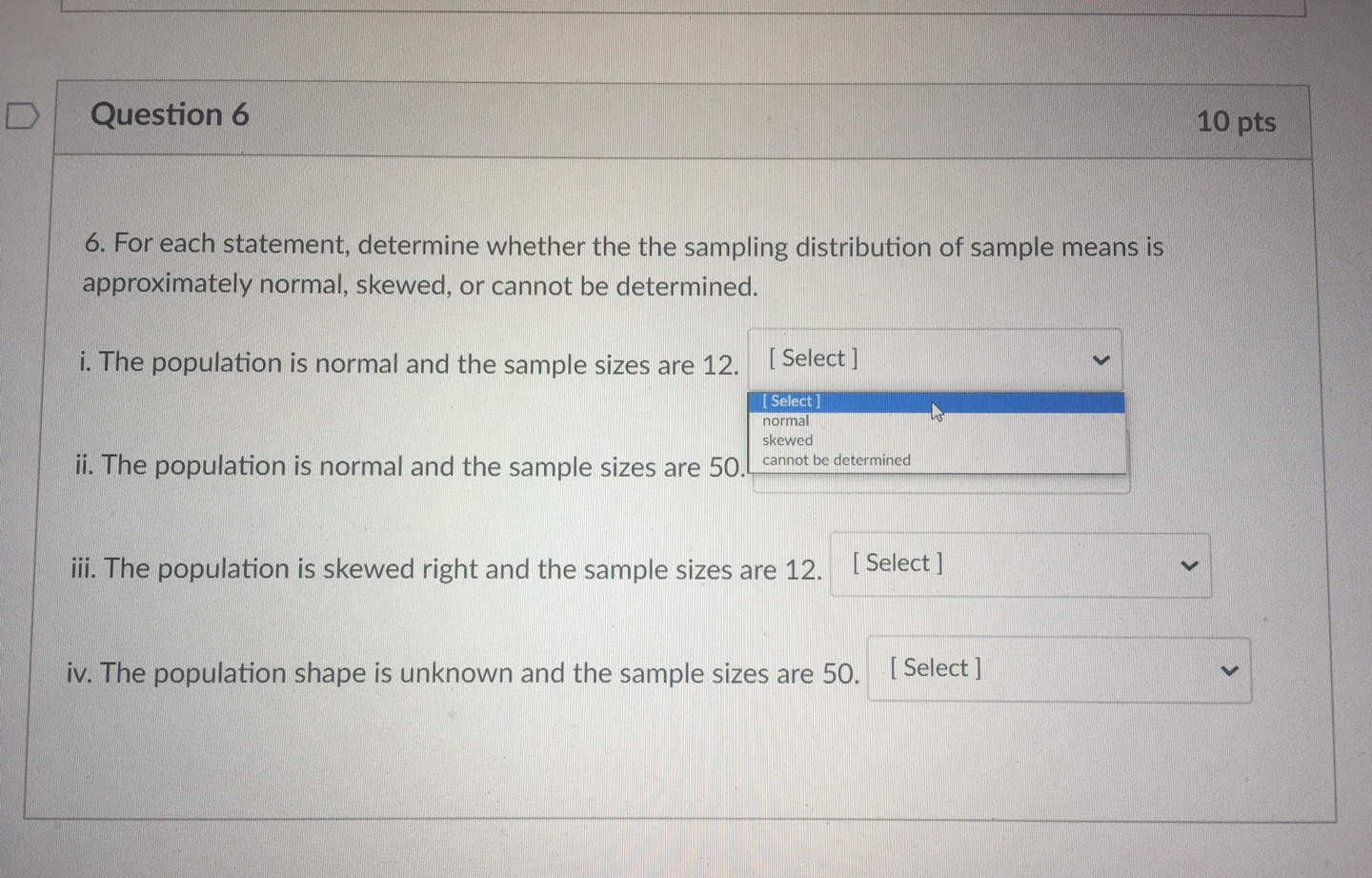
Task: Click the "10 pts" label
Action: [1236, 121]
